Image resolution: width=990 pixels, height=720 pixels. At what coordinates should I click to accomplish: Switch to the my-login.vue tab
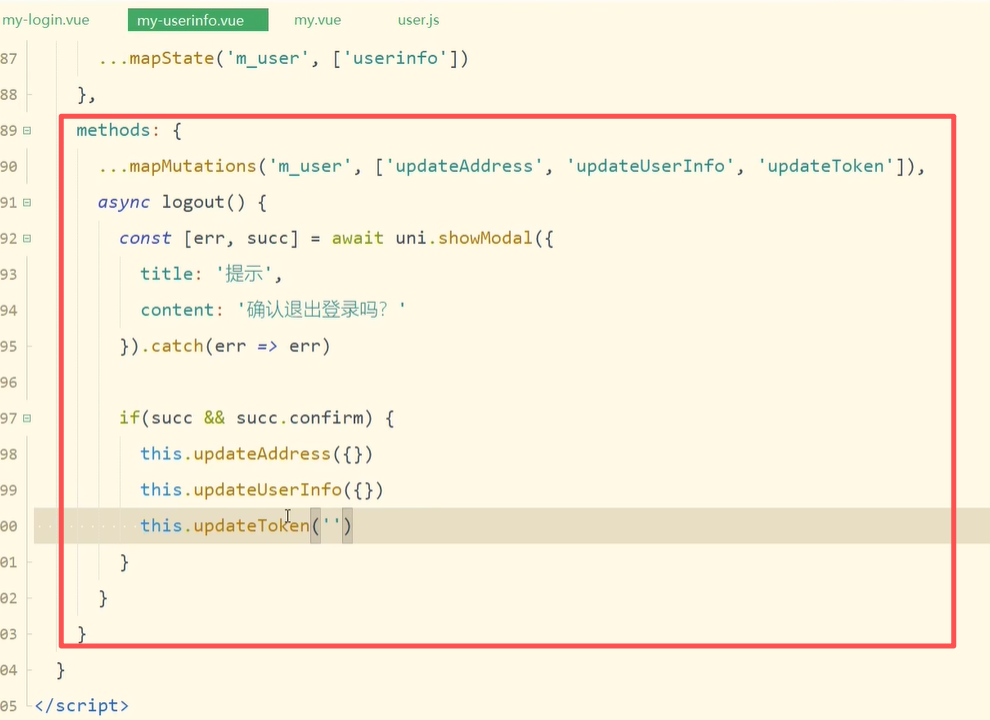pyautogui.click(x=45, y=20)
